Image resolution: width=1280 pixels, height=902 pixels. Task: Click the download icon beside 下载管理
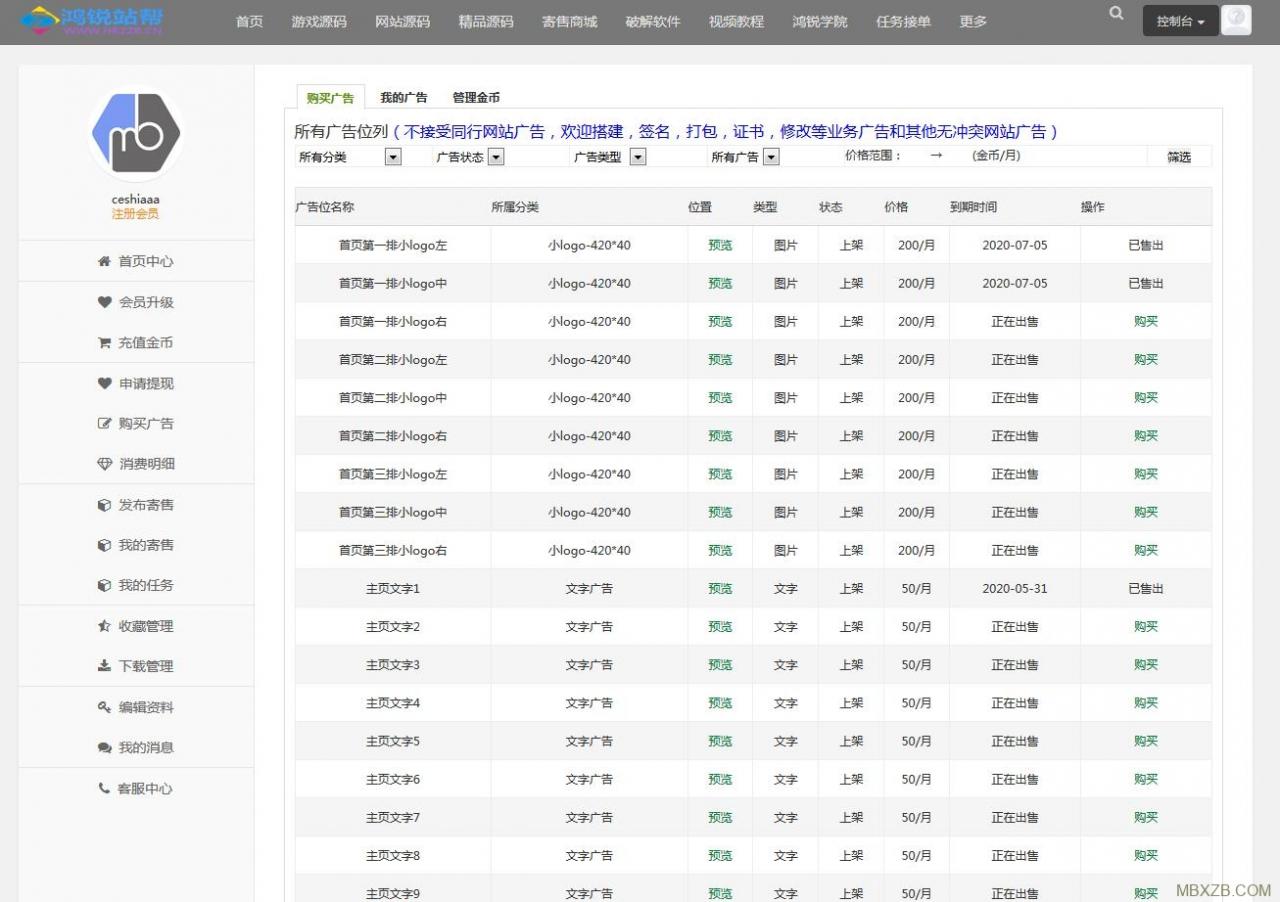pyautogui.click(x=104, y=666)
